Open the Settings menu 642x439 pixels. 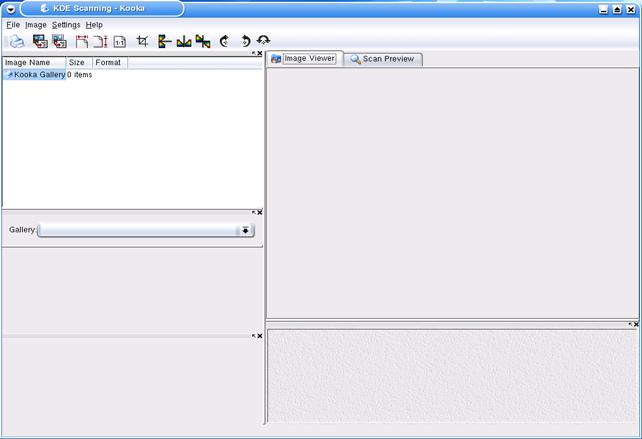click(66, 24)
